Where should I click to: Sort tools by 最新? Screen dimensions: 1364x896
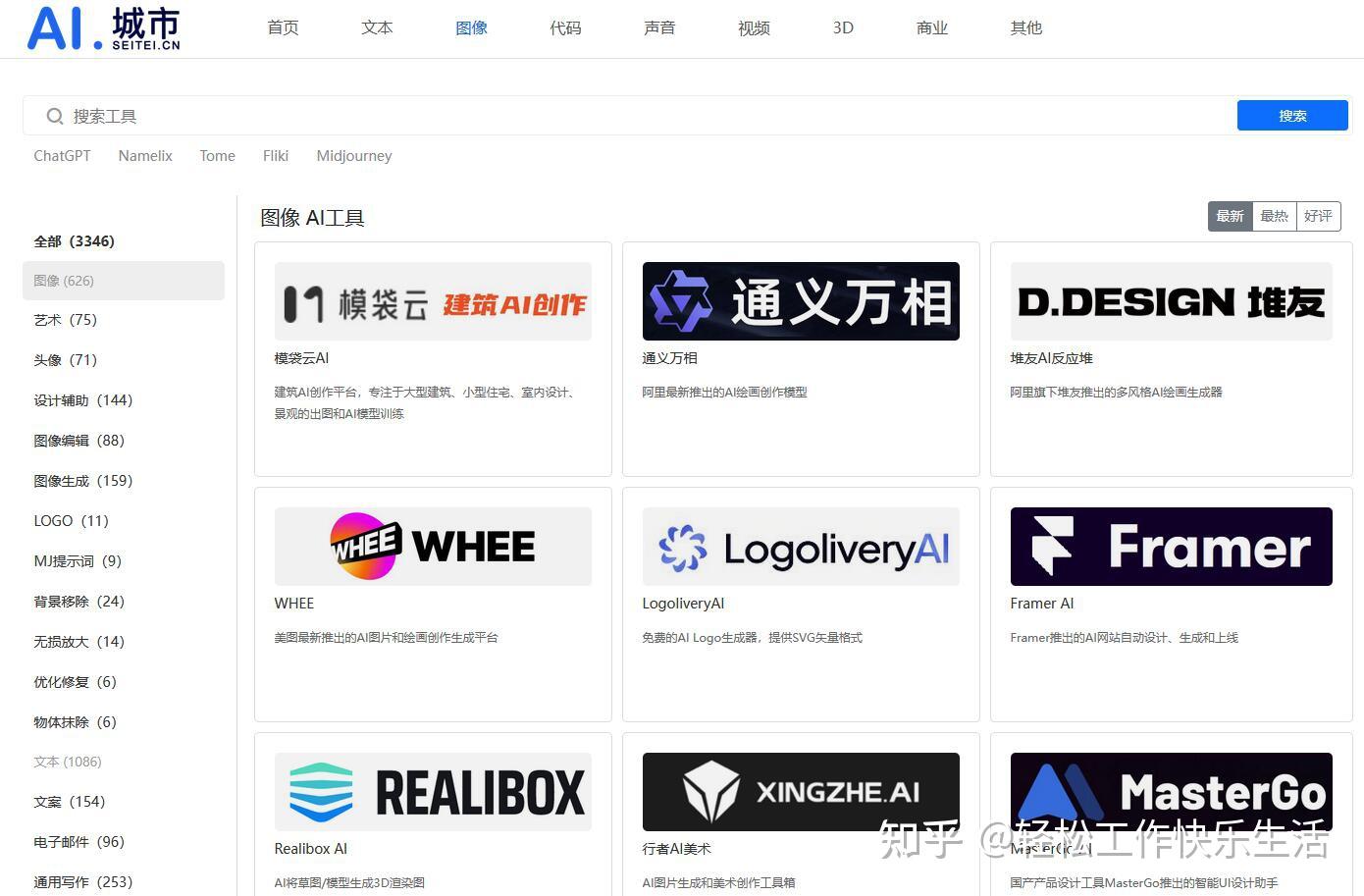(x=1230, y=216)
